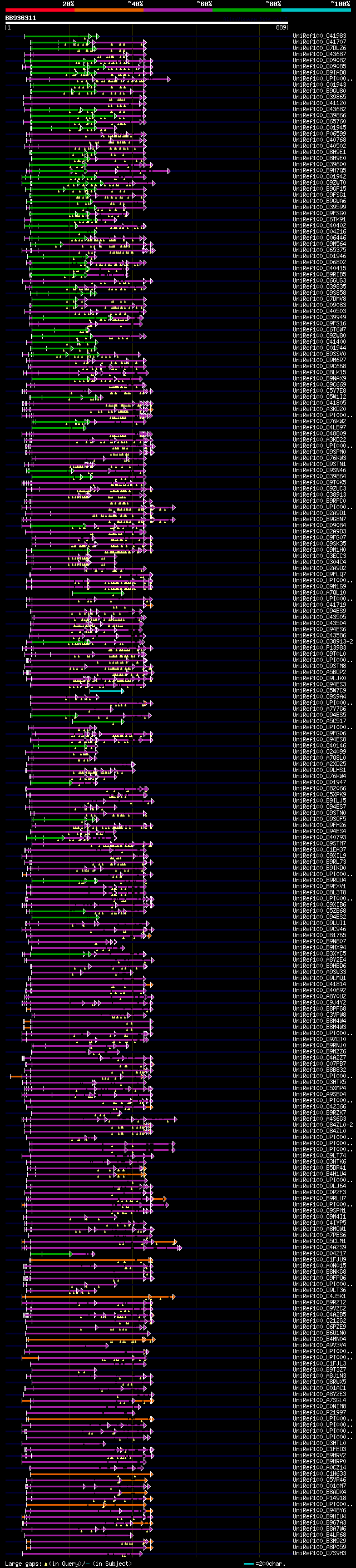This screenshot has width=356, height=1568.
Task: Select hit UniRef100_O65760
Action: (x=319, y=122)
